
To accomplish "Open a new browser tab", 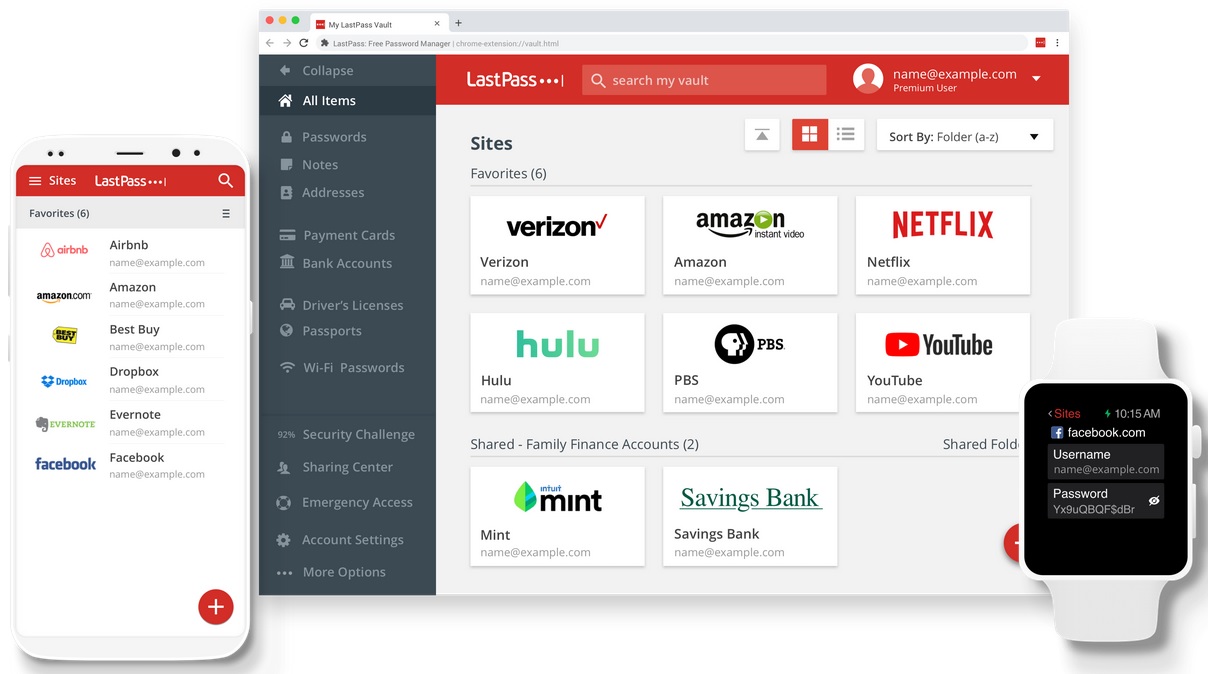I will (458, 23).
